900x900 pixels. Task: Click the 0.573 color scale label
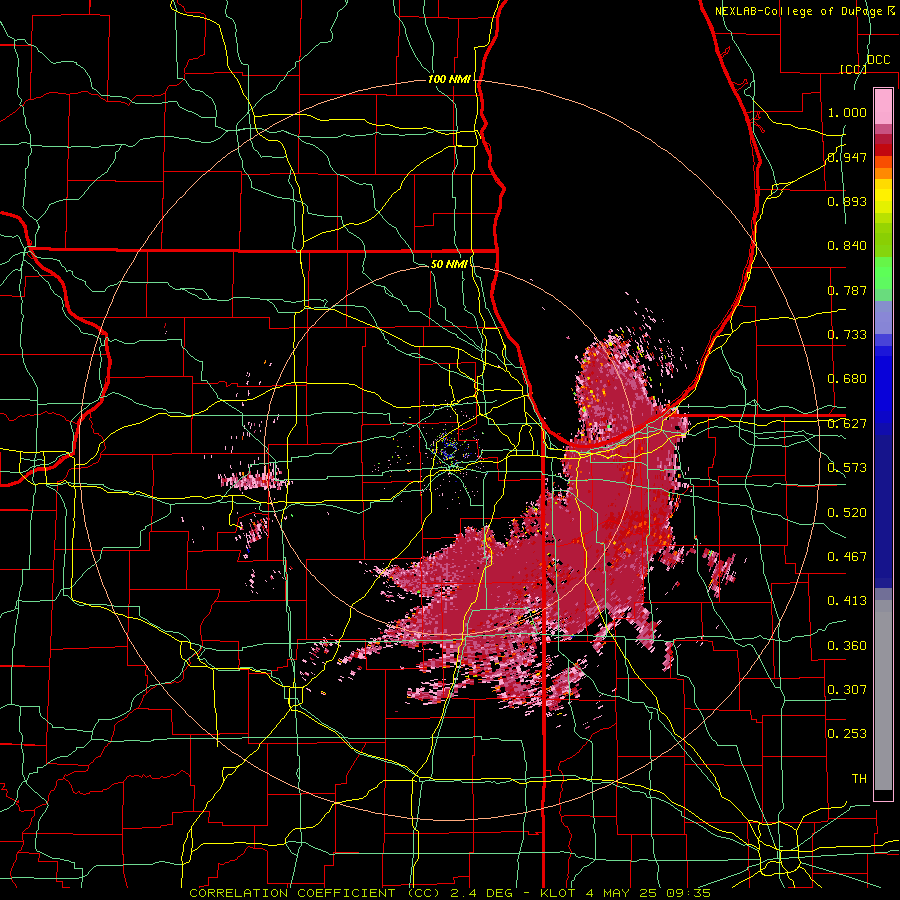pyautogui.click(x=847, y=468)
